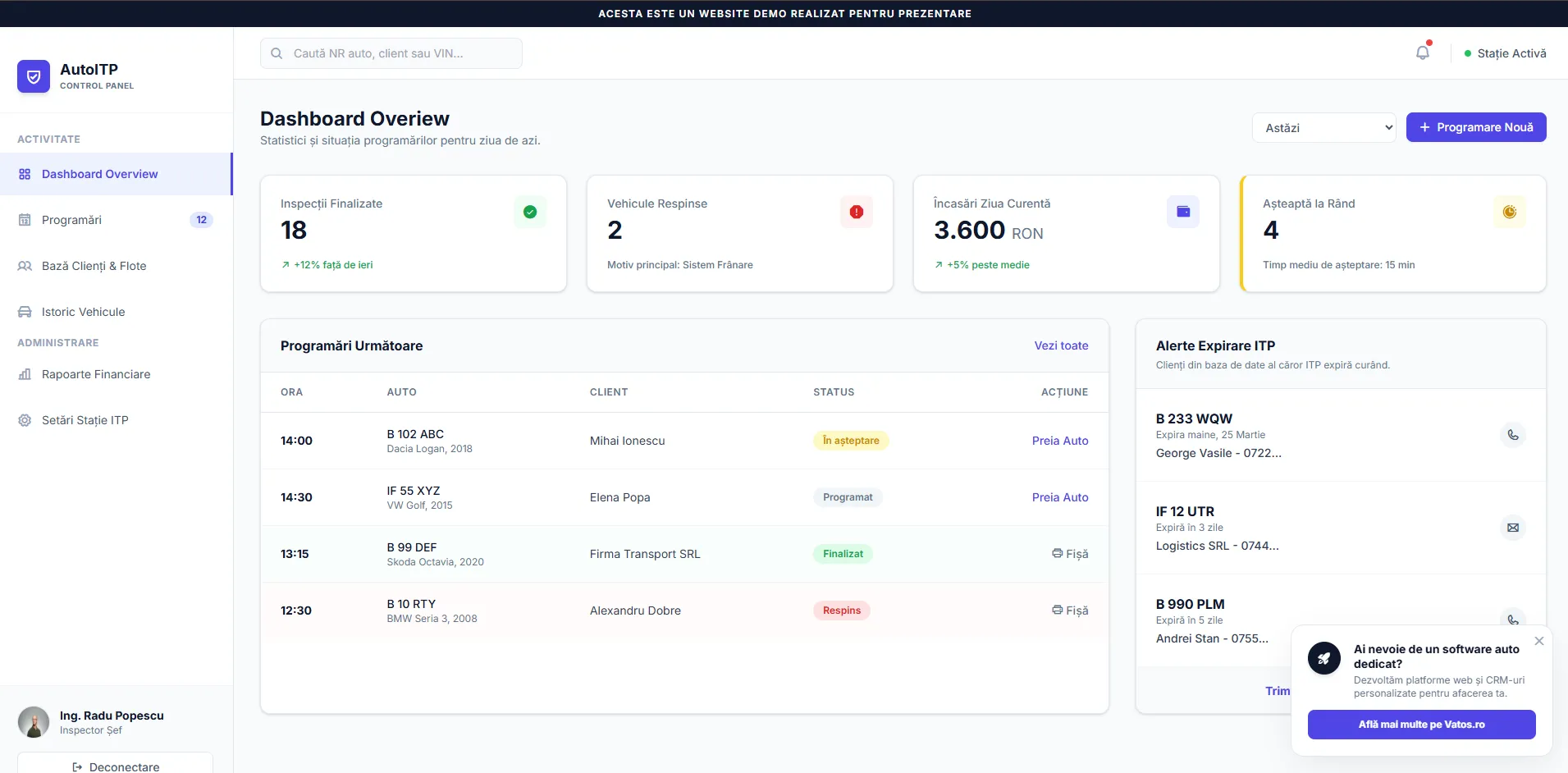Click Află mai multe pe Vatos.ro button
The width and height of the screenshot is (1568, 773).
(1421, 725)
